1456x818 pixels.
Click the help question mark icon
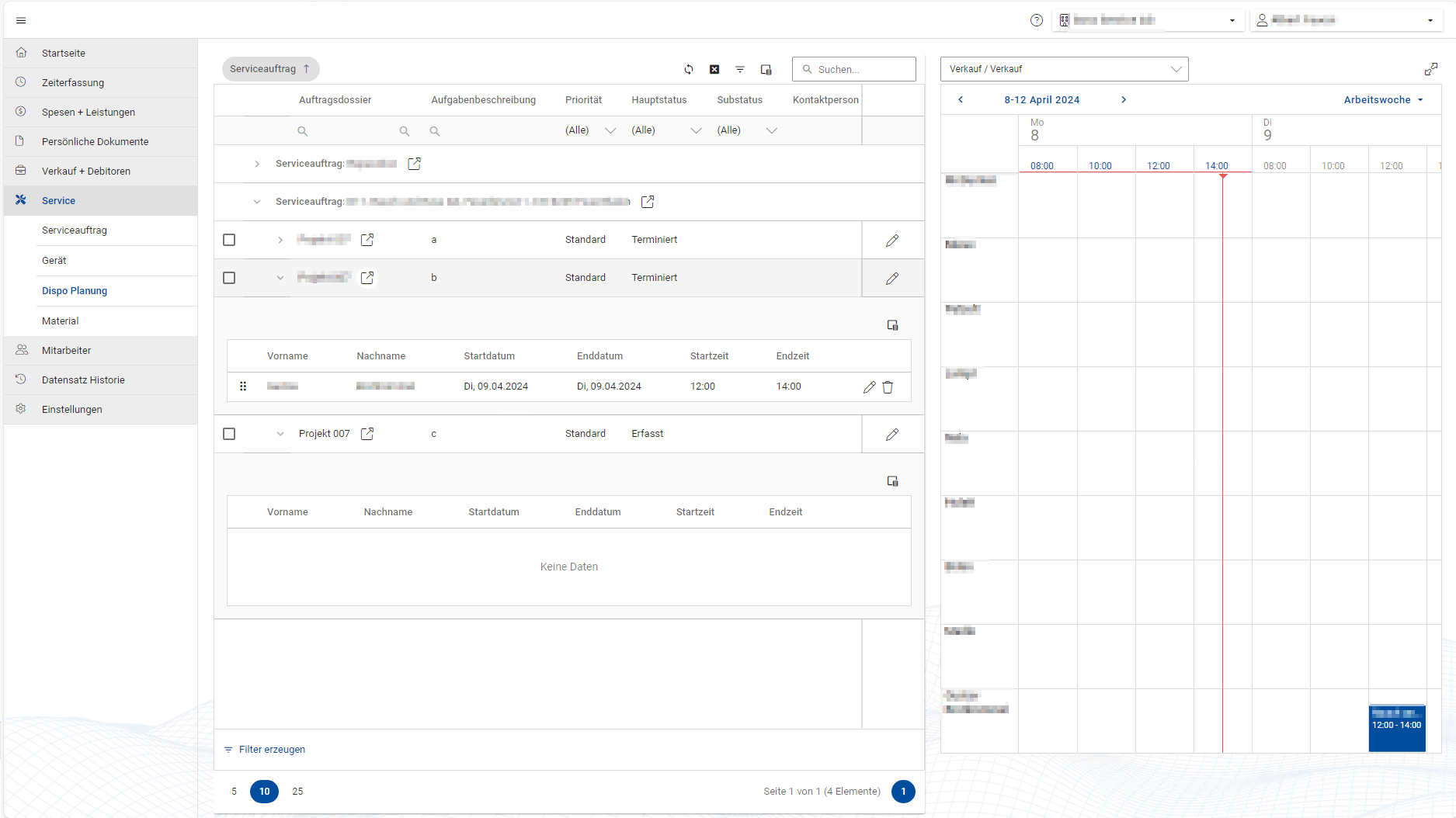click(1036, 20)
